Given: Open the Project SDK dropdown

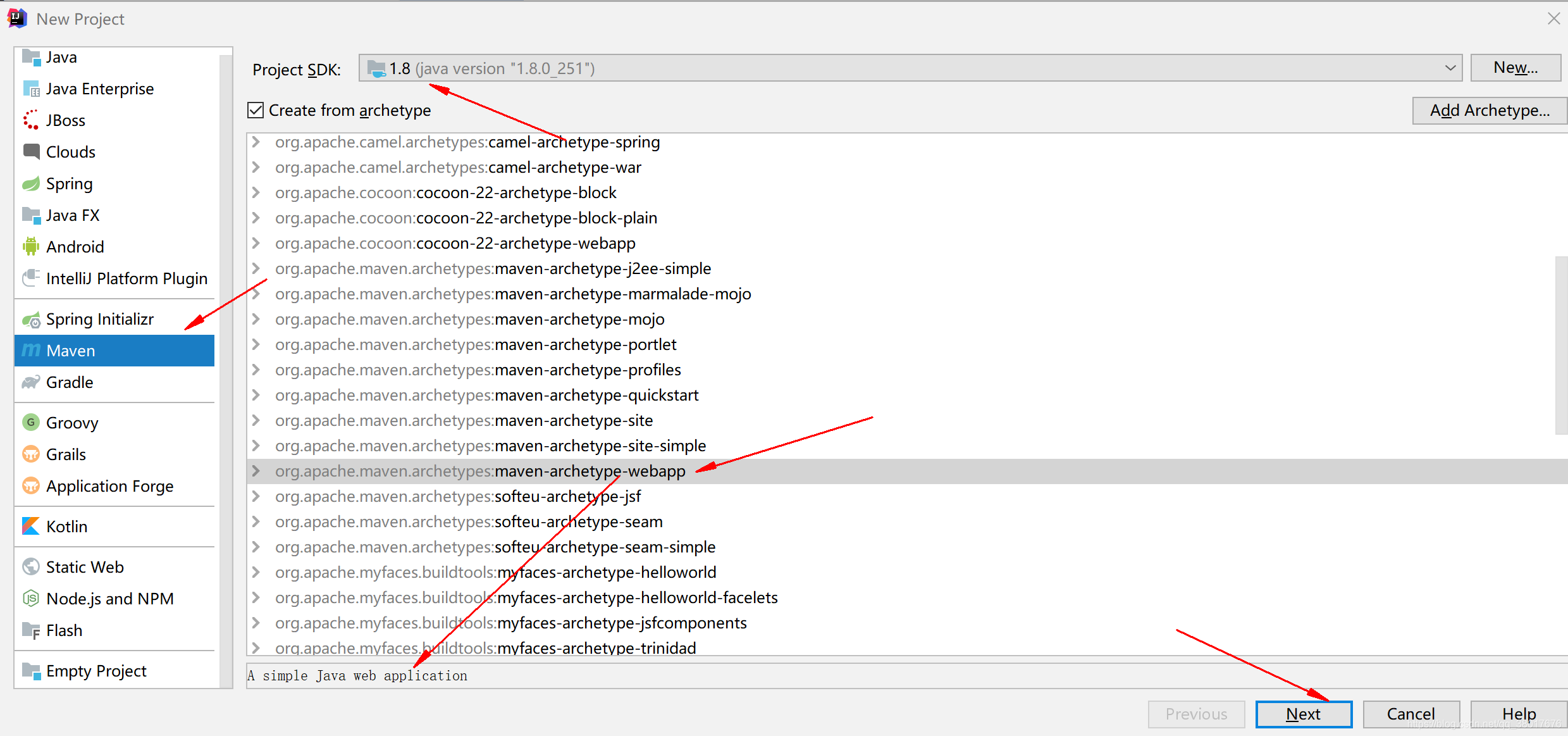Looking at the screenshot, I should 910,68.
